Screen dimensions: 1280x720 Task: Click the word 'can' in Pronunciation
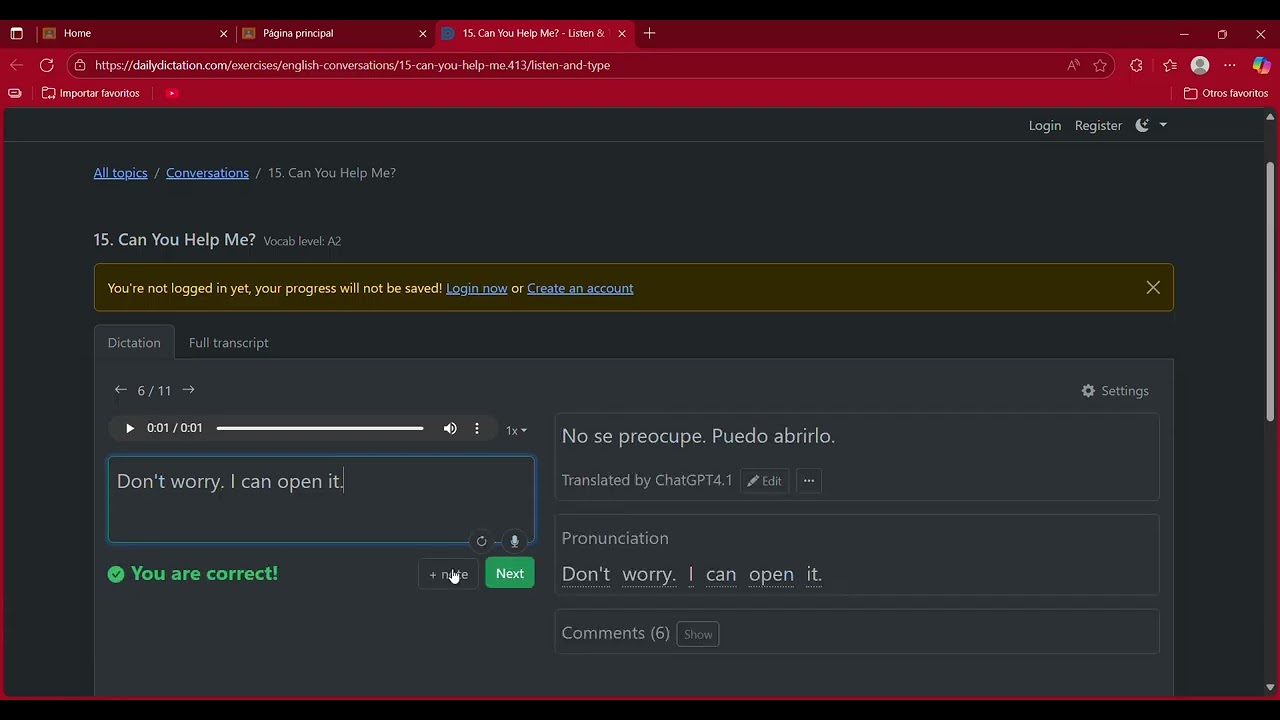[721, 575]
